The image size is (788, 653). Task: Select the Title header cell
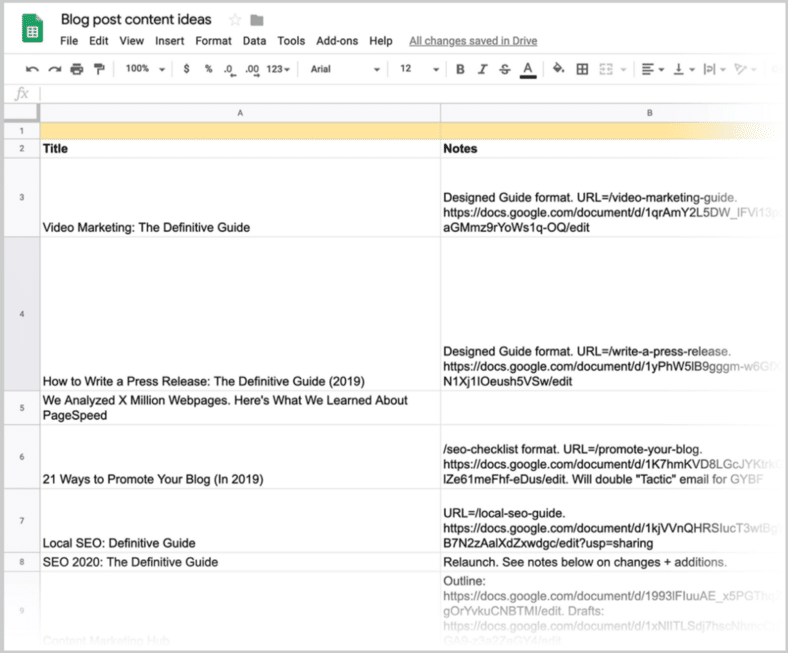click(240, 149)
